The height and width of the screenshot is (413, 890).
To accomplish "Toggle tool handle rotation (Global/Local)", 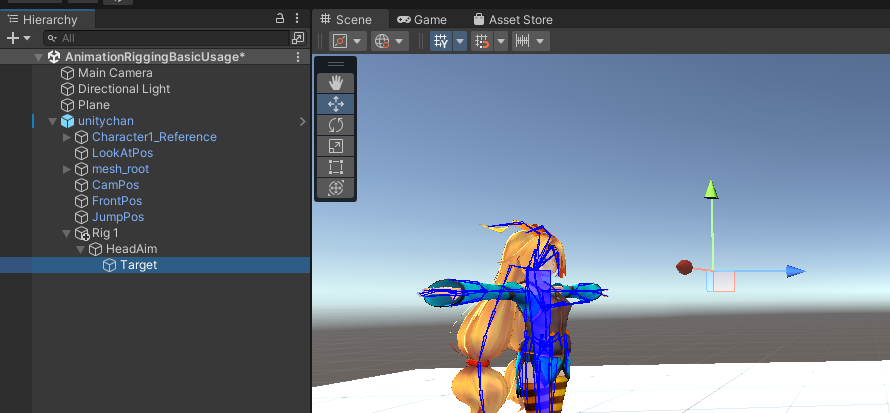I will click(x=382, y=41).
